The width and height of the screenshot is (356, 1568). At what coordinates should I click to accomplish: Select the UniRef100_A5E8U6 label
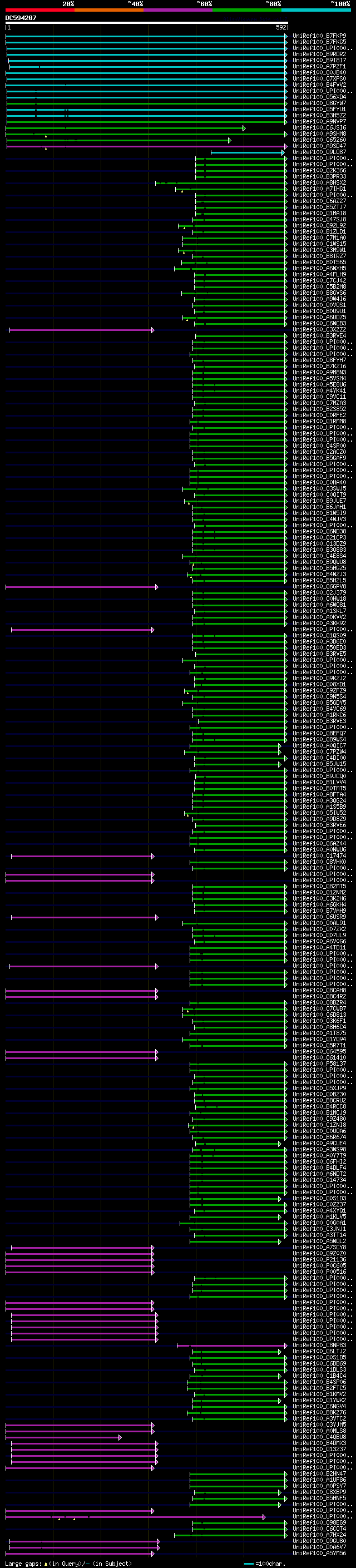pos(319,385)
